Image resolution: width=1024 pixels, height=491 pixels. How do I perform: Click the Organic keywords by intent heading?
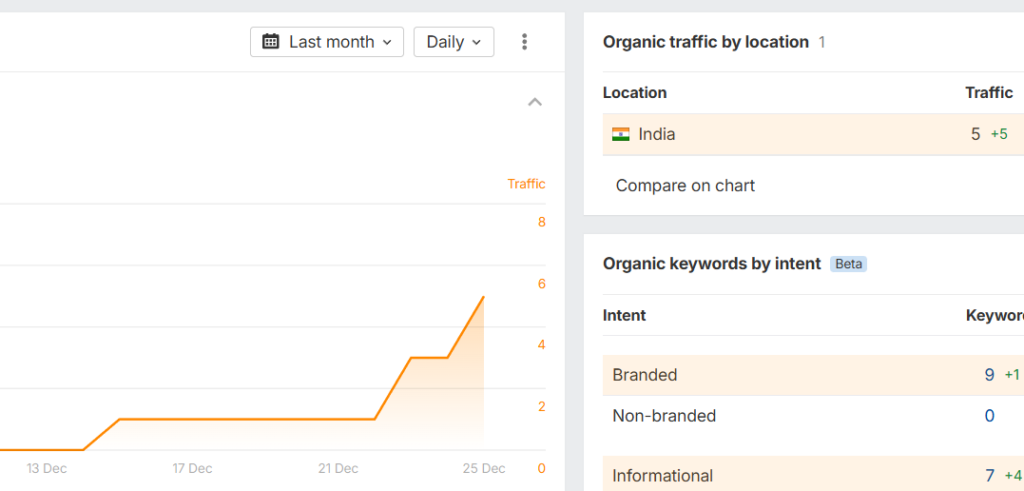tap(711, 264)
